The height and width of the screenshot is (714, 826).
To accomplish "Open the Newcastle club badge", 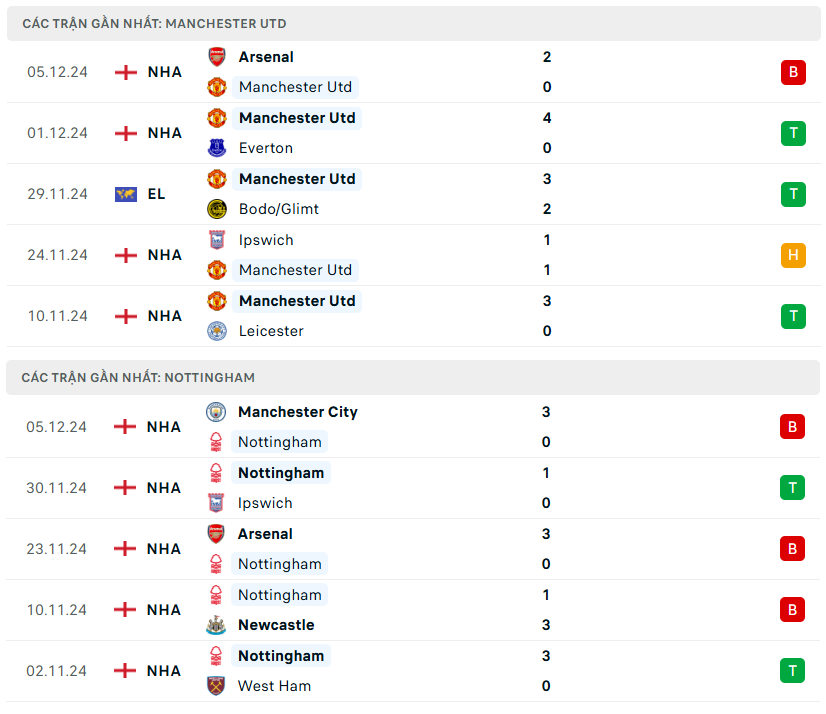I will (x=216, y=625).
